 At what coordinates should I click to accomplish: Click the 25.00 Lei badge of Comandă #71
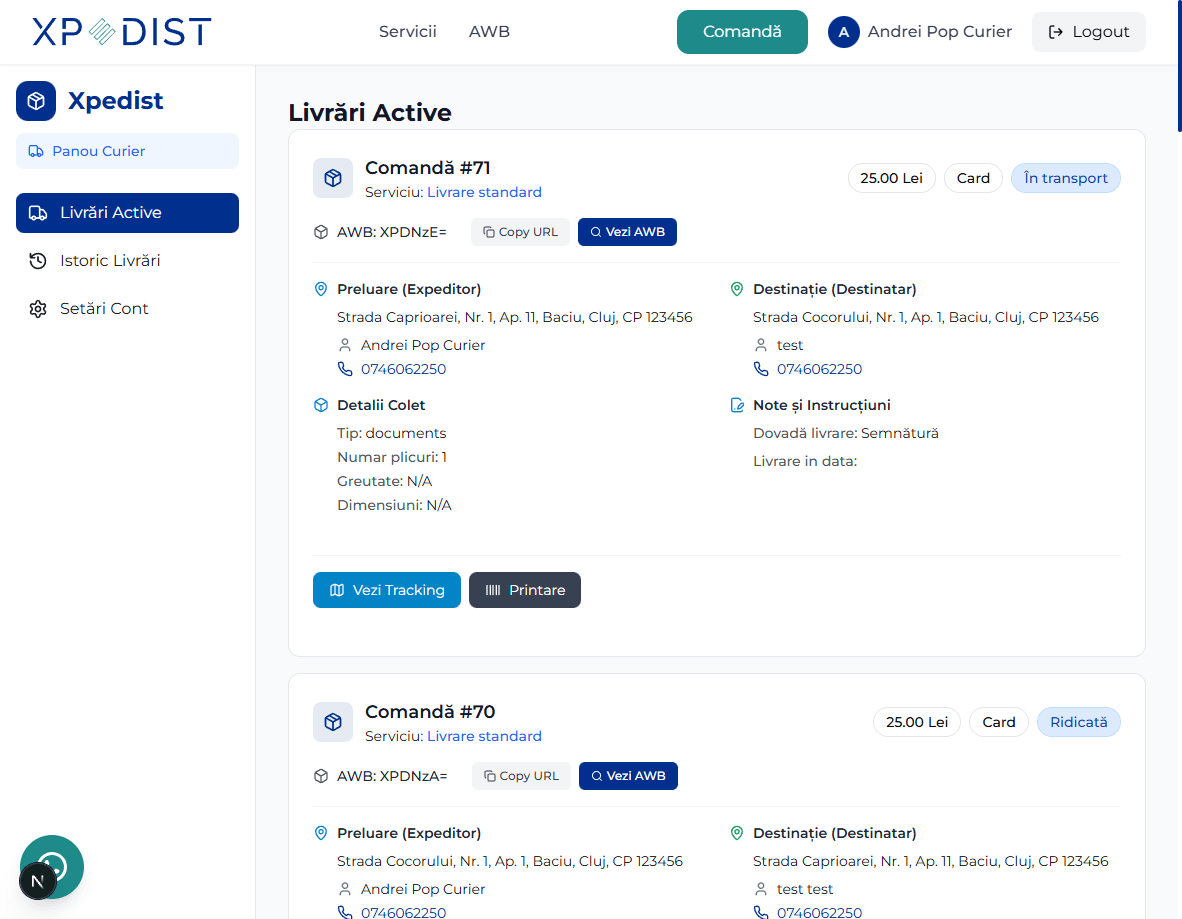[892, 178]
